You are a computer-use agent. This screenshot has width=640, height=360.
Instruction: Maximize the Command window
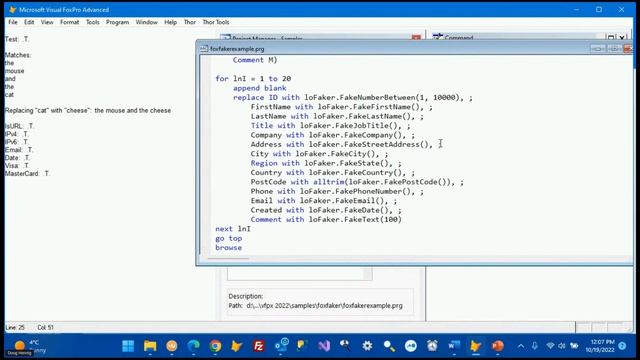pos(611,37)
